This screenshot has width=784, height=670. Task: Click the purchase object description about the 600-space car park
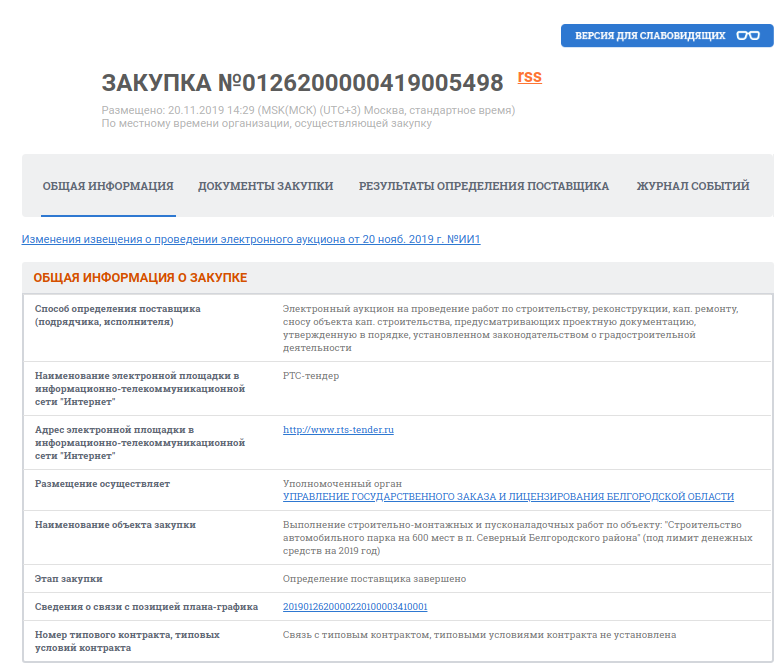[x=517, y=537]
